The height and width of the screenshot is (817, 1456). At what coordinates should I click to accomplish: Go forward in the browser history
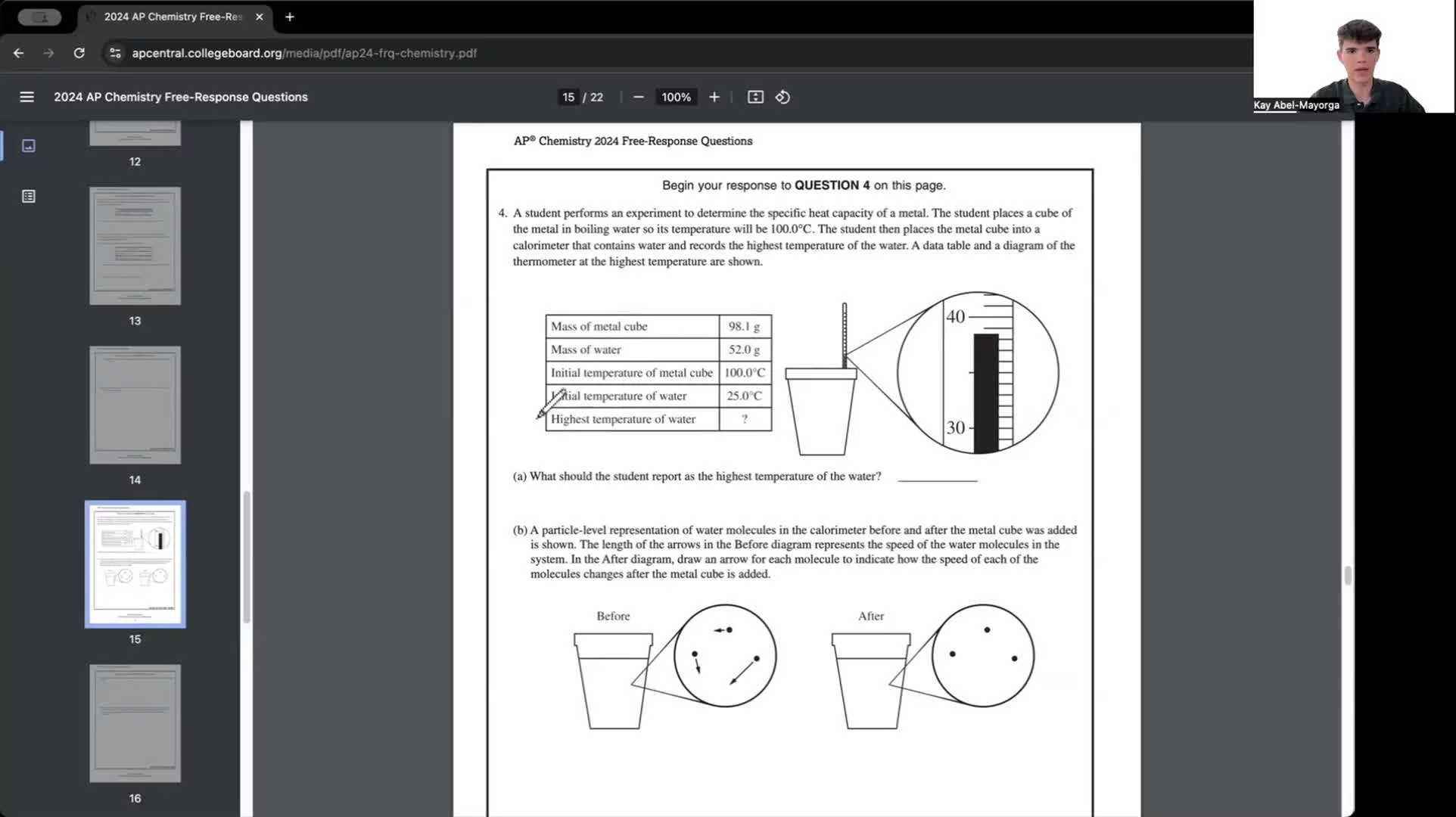49,53
